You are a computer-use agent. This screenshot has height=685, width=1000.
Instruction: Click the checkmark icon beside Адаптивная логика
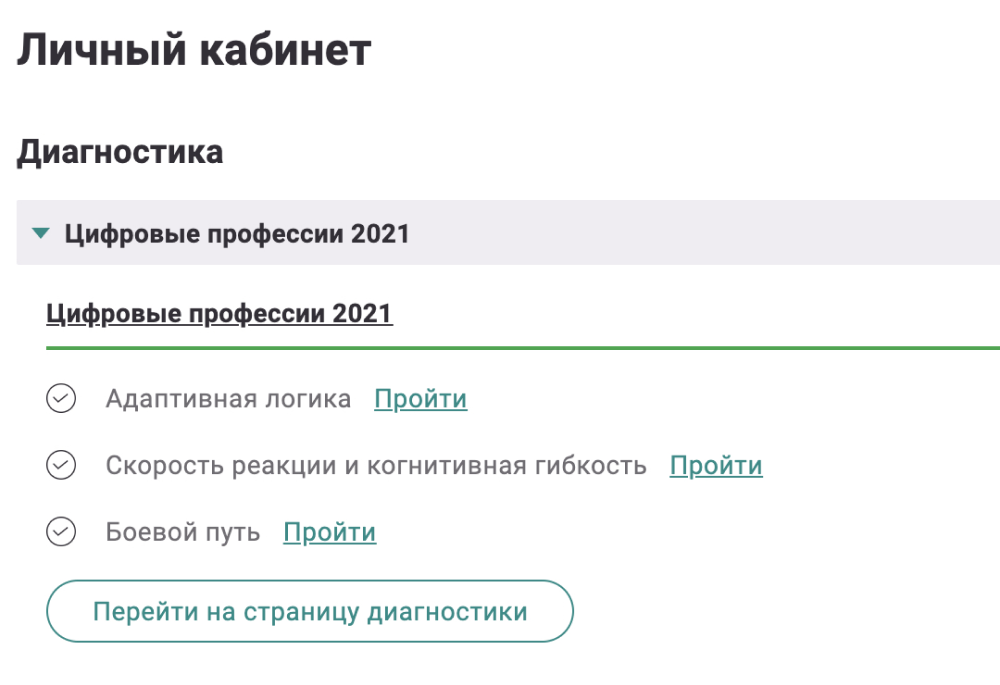(61, 399)
